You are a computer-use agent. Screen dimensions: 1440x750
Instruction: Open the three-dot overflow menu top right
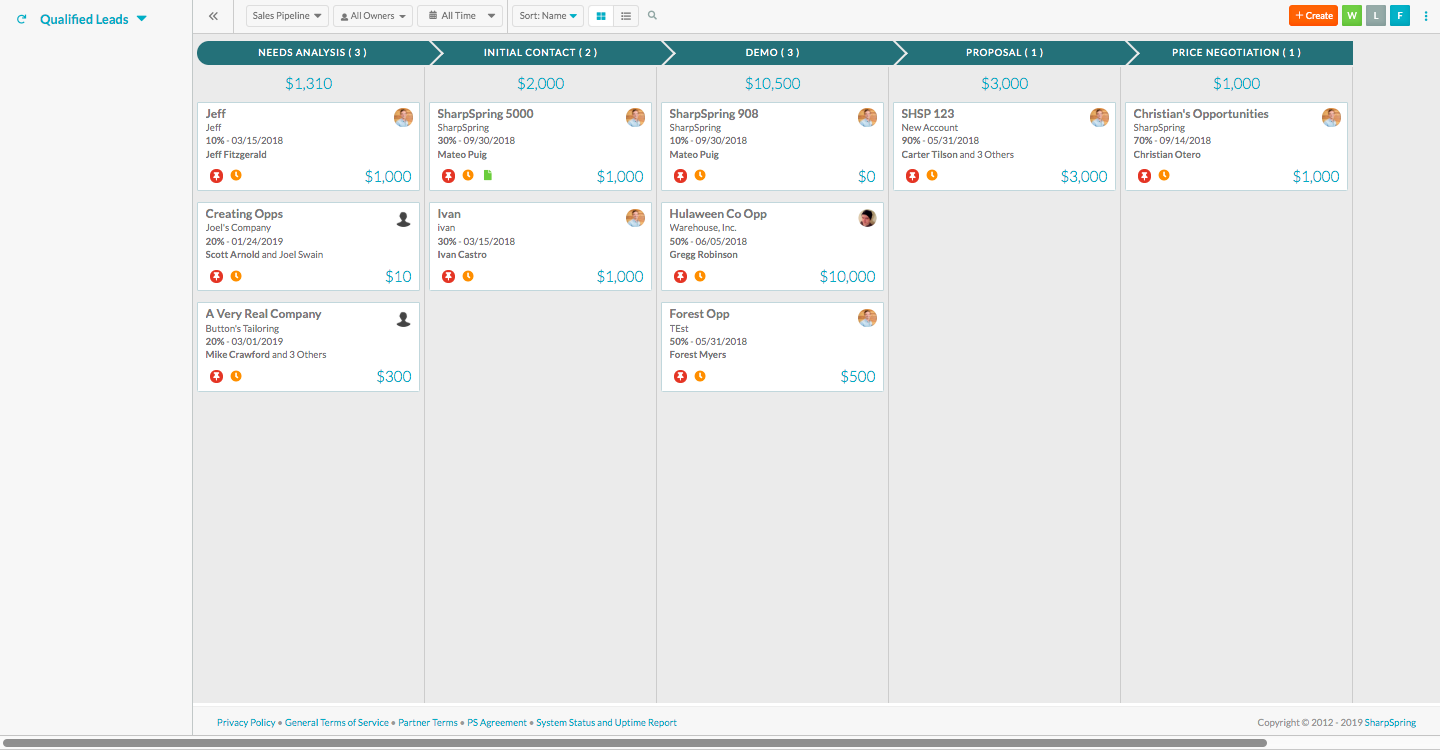click(x=1425, y=15)
